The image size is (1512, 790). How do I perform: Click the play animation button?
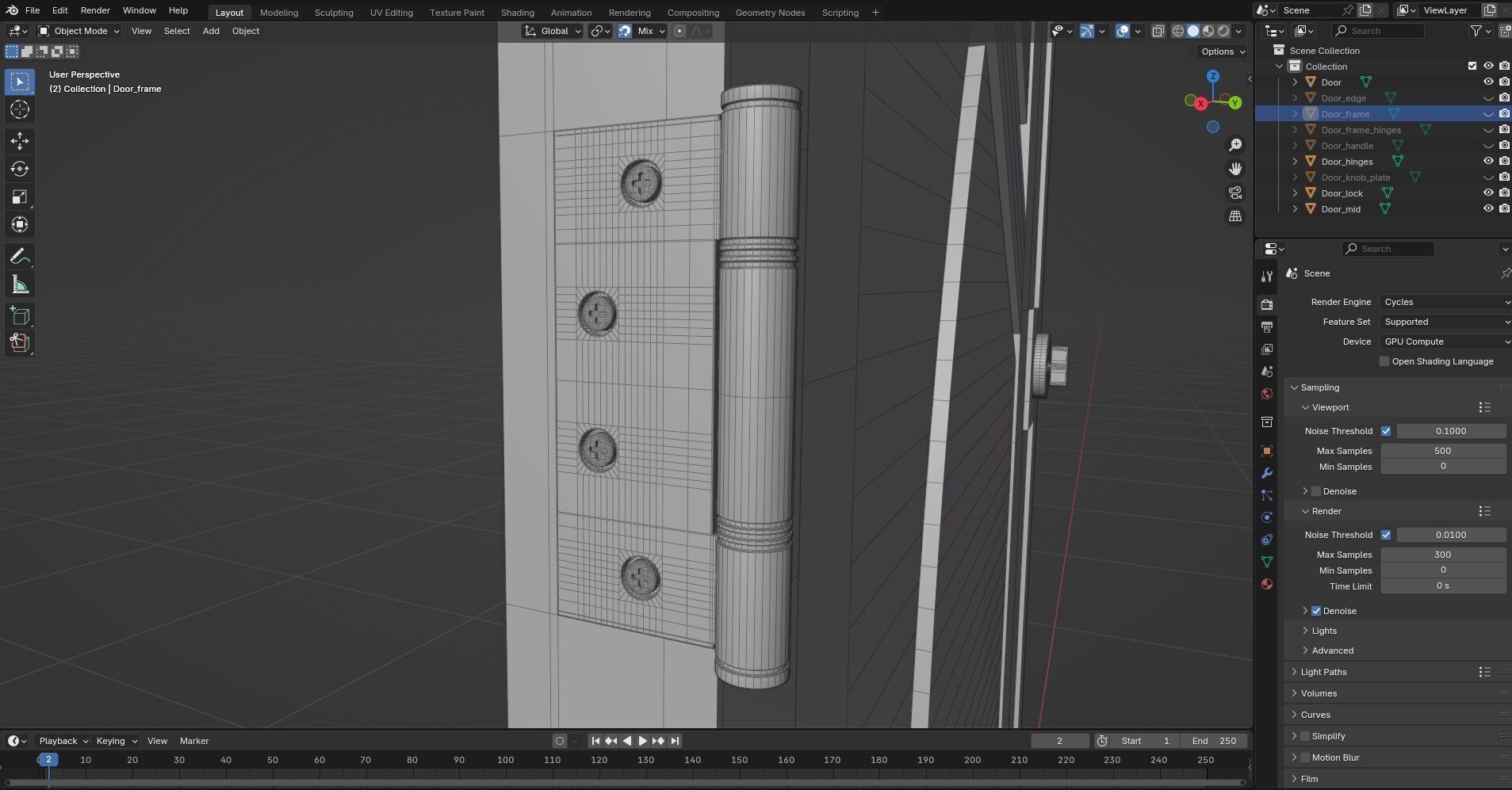(642, 741)
